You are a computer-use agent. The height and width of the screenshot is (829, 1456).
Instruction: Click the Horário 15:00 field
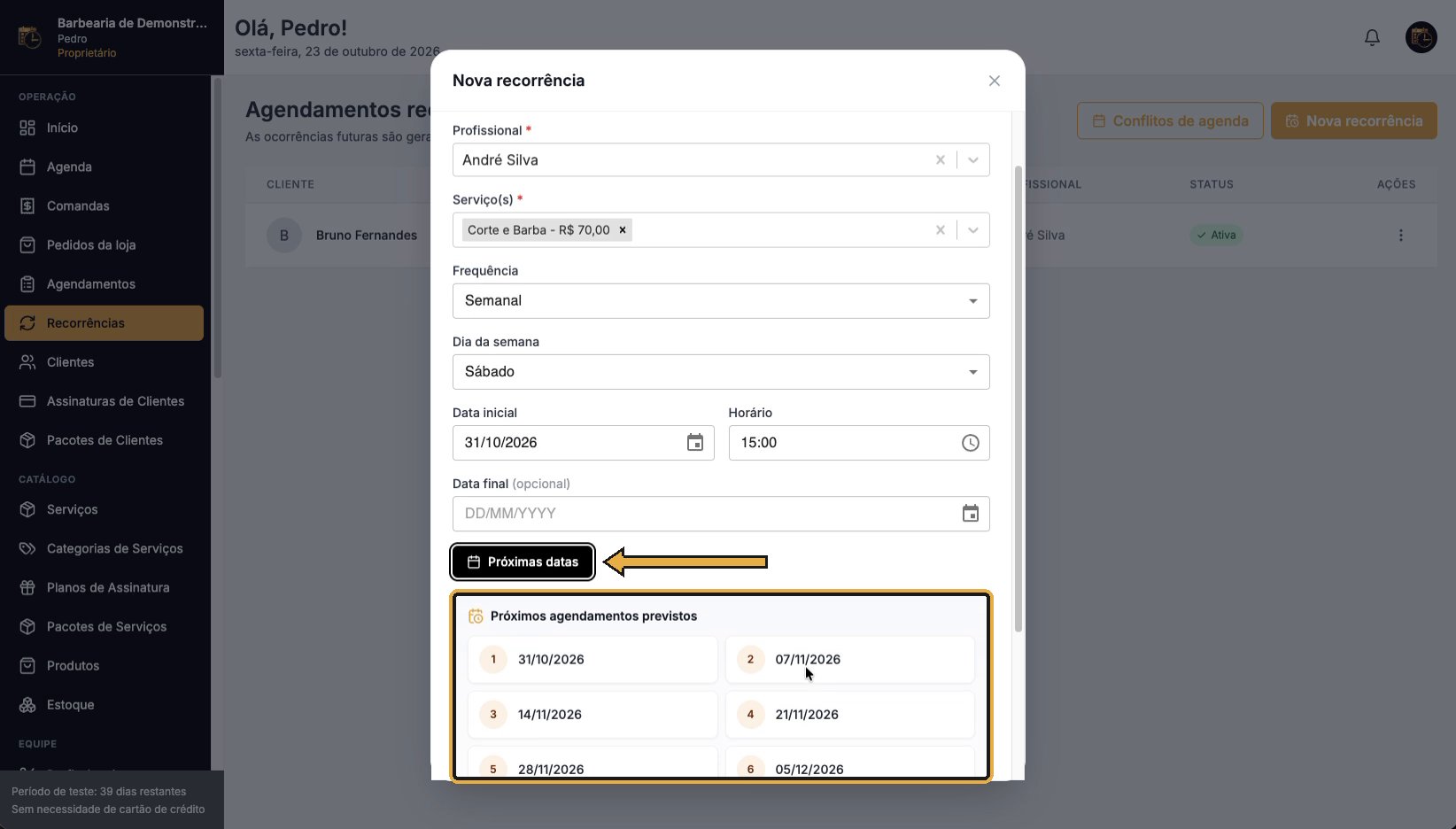[x=858, y=443]
